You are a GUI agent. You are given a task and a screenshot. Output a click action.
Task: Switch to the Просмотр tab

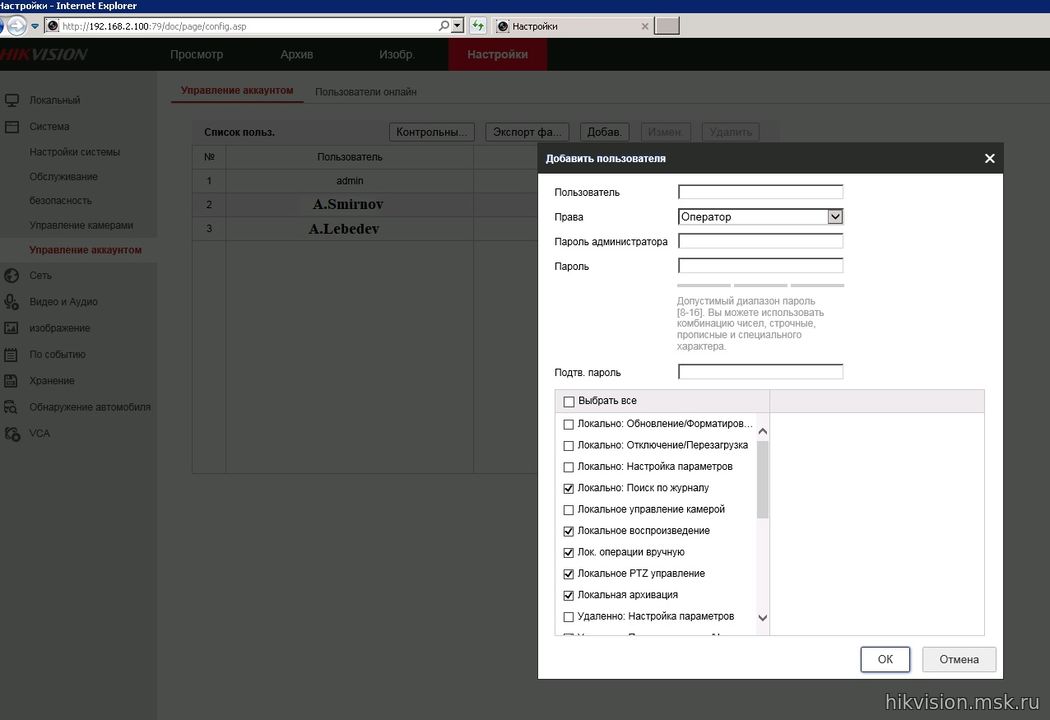pyautogui.click(x=196, y=54)
